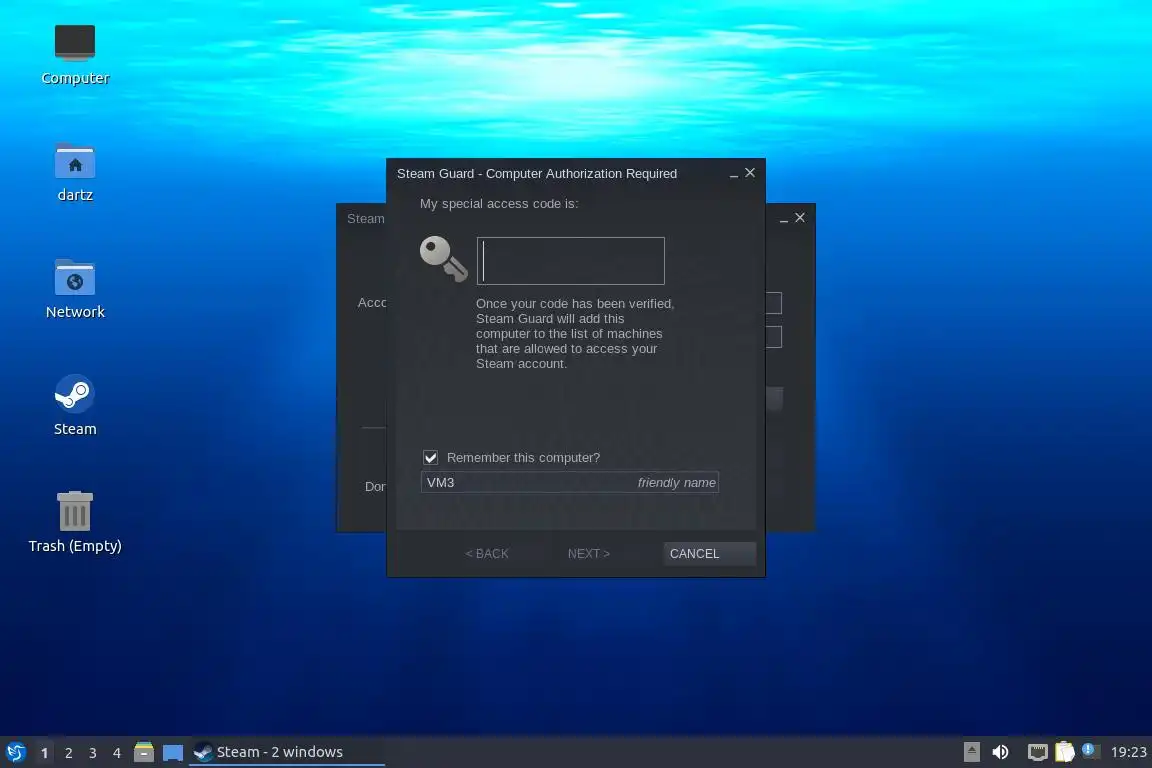Open the clipboard manager tray icon
1152x768 pixels.
(1065, 752)
